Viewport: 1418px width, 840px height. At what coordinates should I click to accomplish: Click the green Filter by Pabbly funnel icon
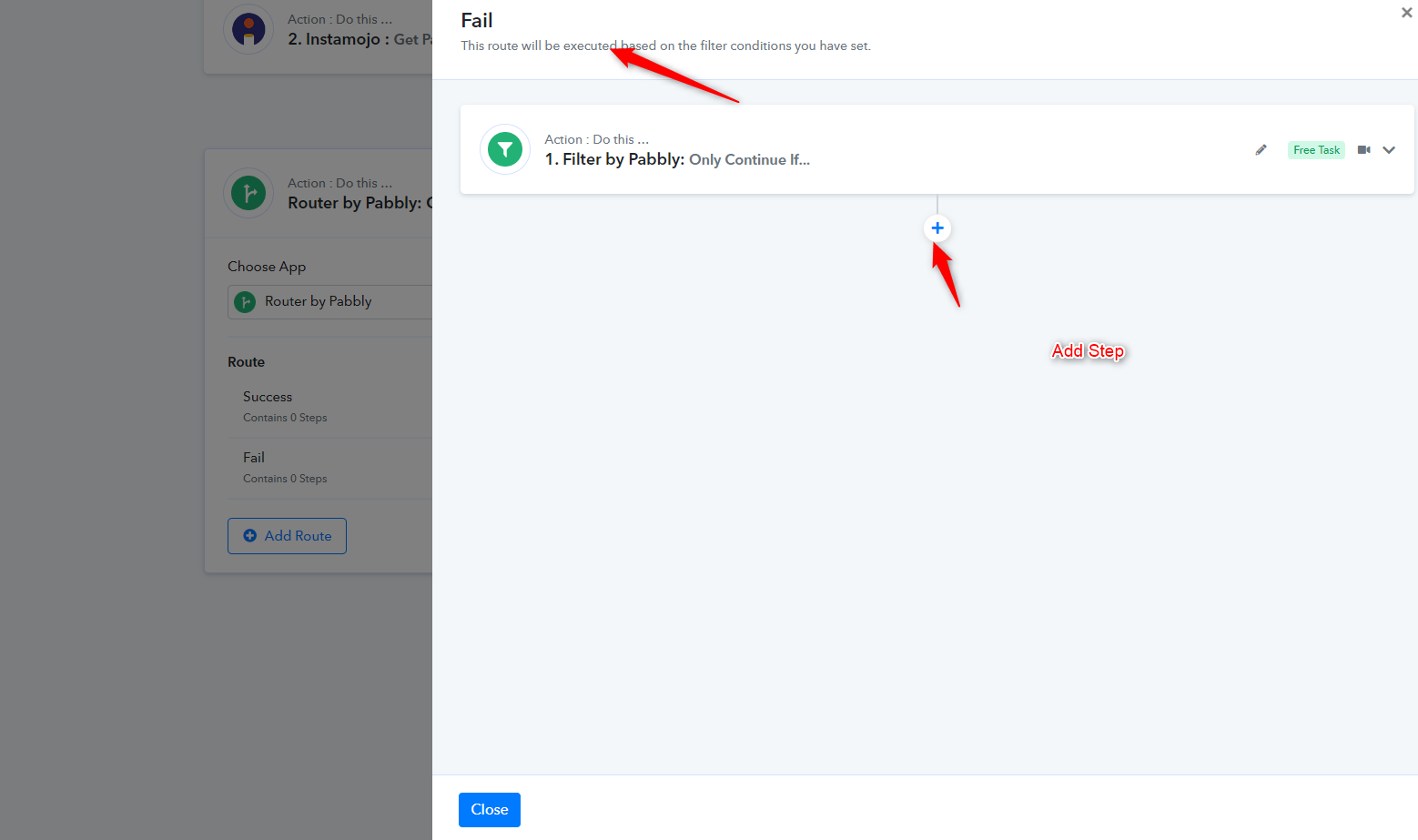click(x=505, y=149)
